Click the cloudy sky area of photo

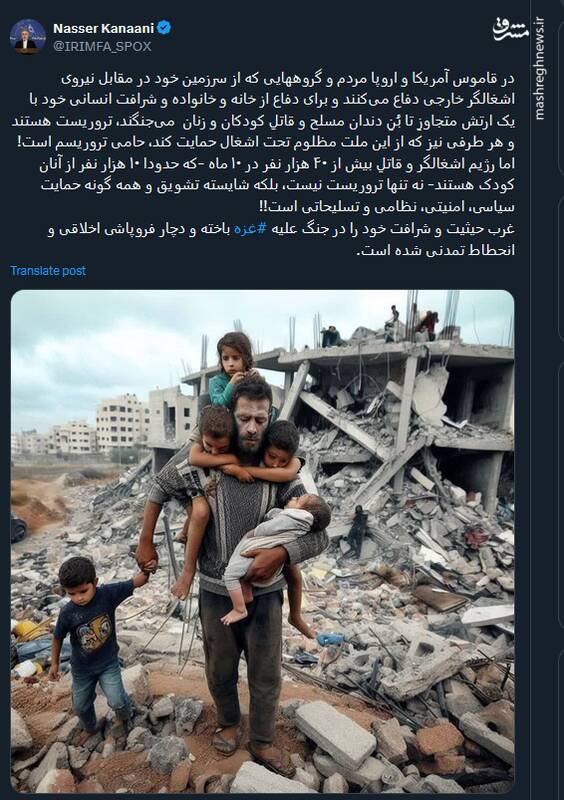click(x=128, y=347)
